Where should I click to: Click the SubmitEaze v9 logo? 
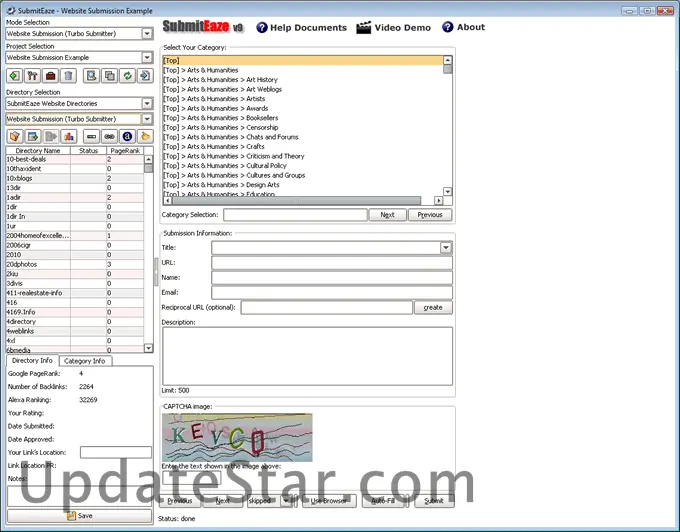pos(203,27)
